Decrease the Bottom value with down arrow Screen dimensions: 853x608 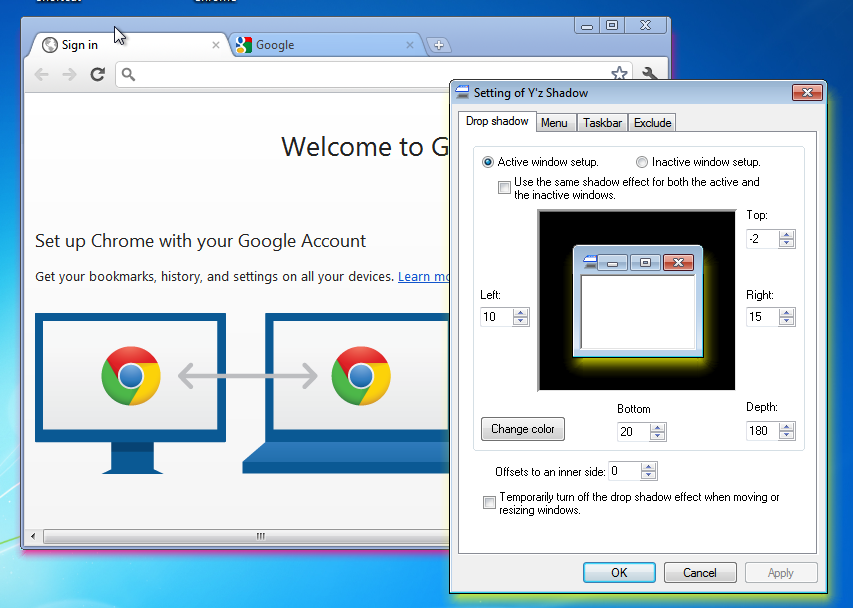point(658,436)
